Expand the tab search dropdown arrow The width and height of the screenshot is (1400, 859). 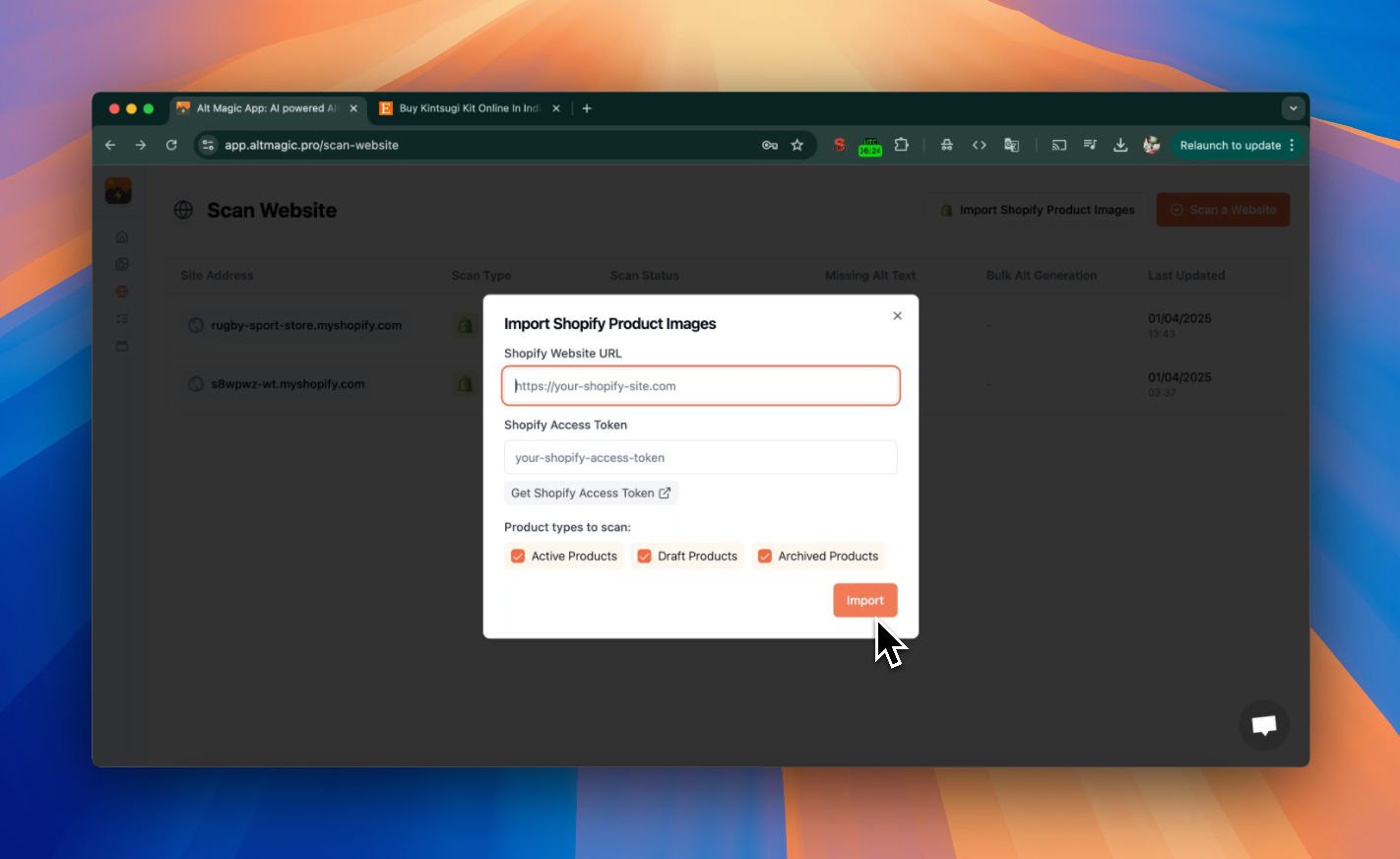1293,108
